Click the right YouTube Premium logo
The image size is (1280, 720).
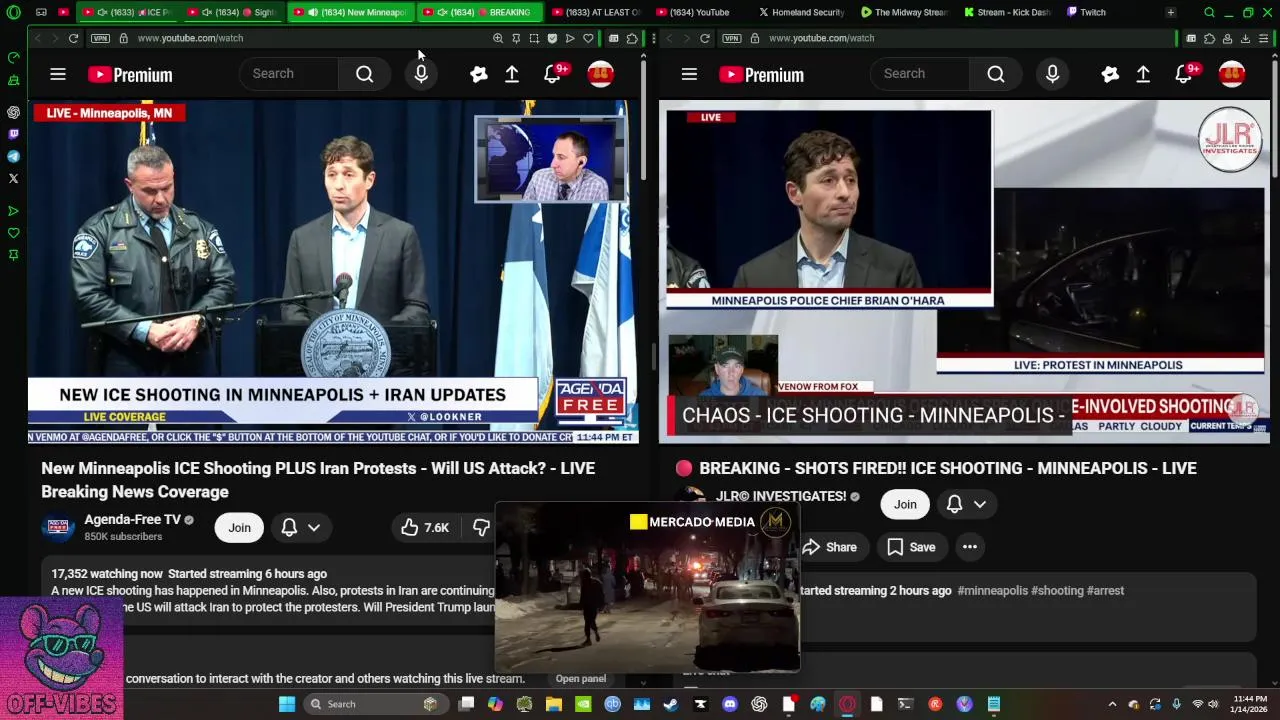[761, 75]
